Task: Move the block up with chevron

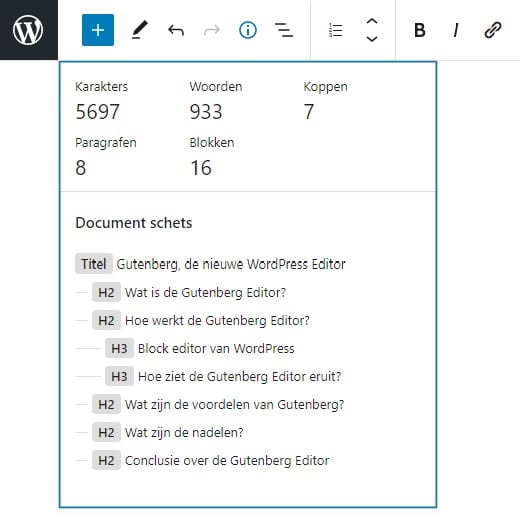Action: tap(372, 21)
